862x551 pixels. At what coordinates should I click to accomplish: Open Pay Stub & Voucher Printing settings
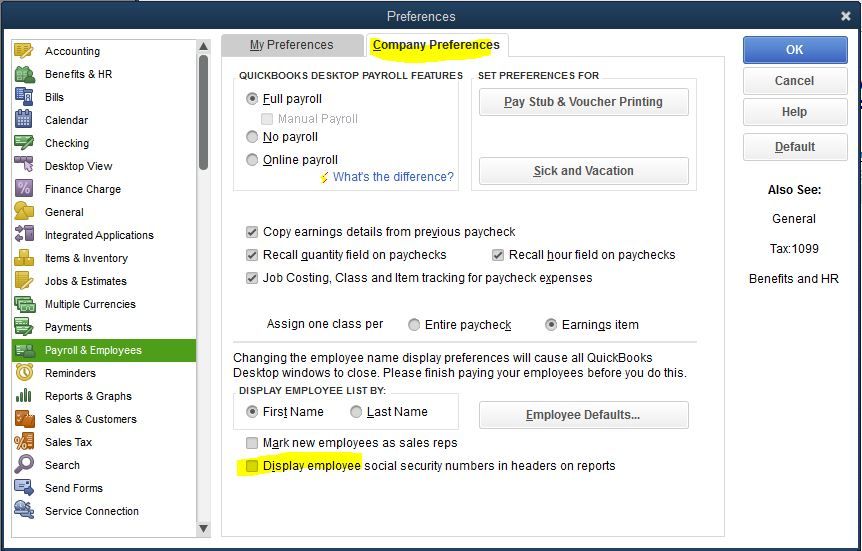point(583,102)
